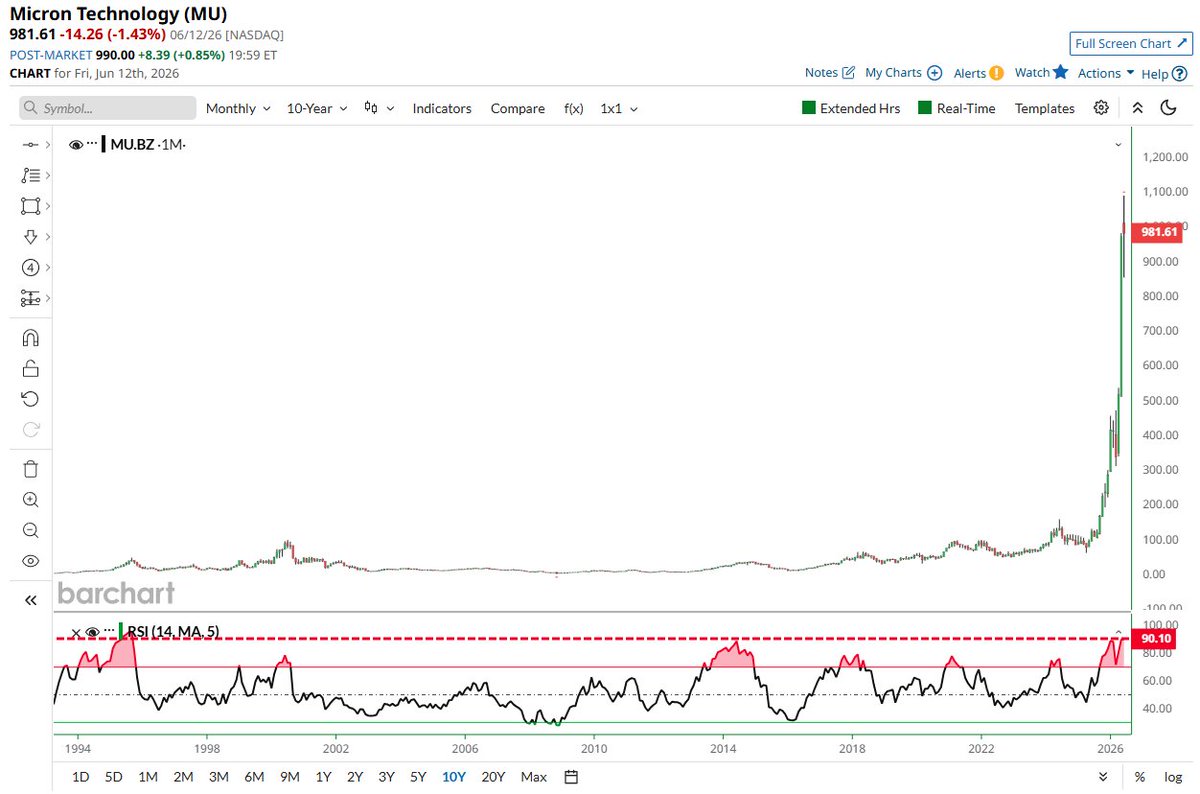Collapse the left drawing toolbar
This screenshot has height=794, width=1200.
tap(30, 600)
